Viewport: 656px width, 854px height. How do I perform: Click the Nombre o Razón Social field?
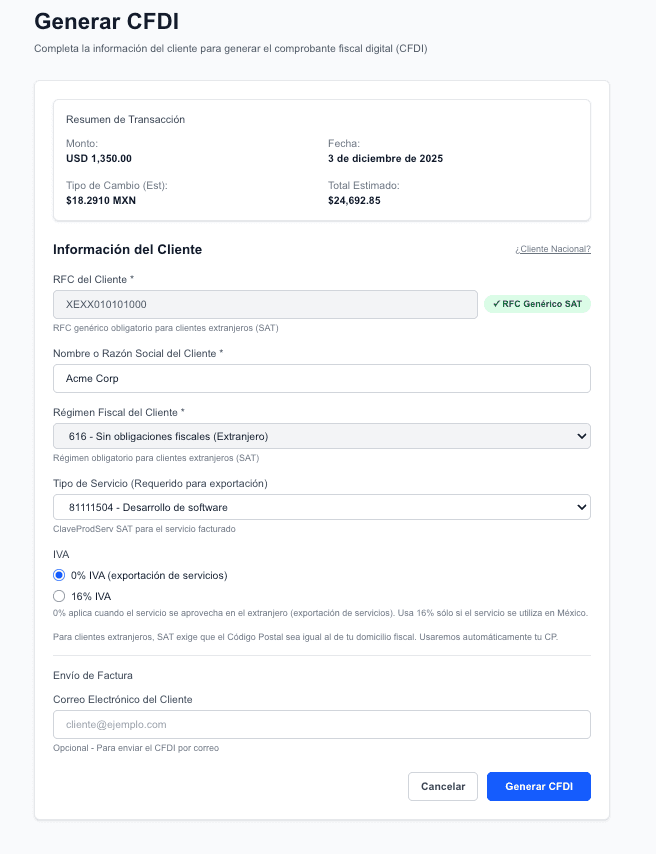pos(321,378)
